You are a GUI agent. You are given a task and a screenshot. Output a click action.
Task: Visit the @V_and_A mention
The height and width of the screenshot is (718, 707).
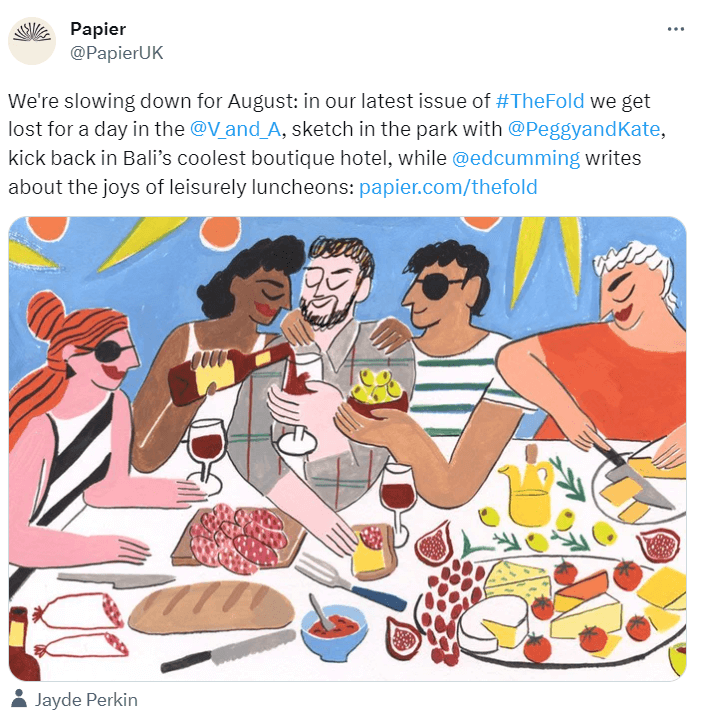235,129
